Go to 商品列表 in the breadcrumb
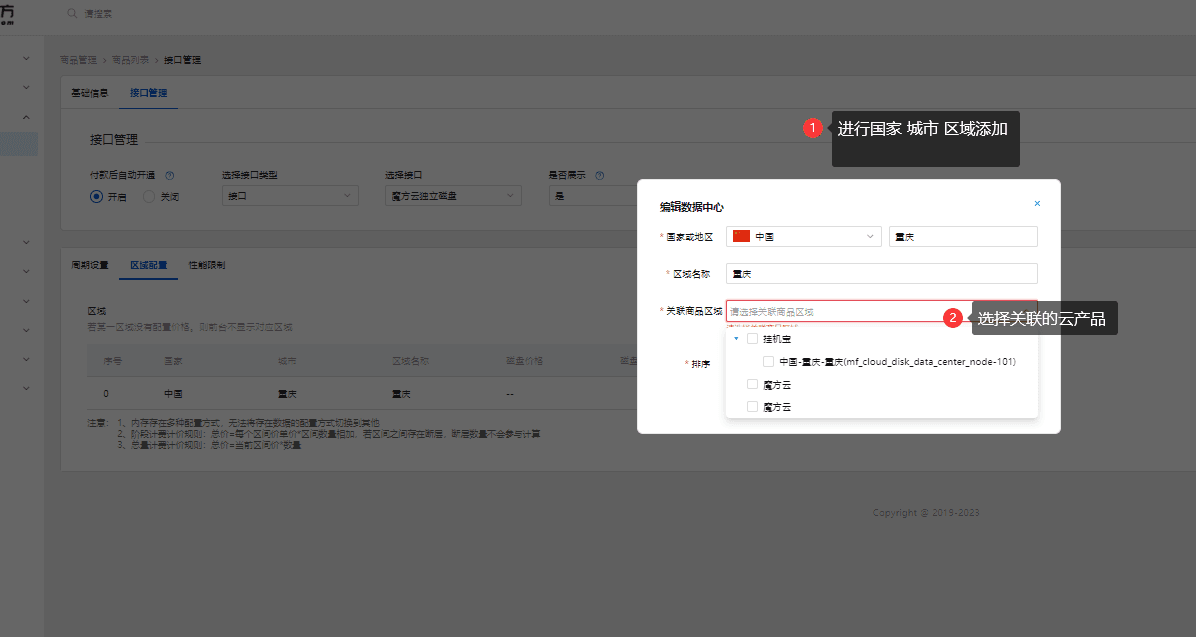Image resolution: width=1196 pixels, height=637 pixels. (130, 60)
